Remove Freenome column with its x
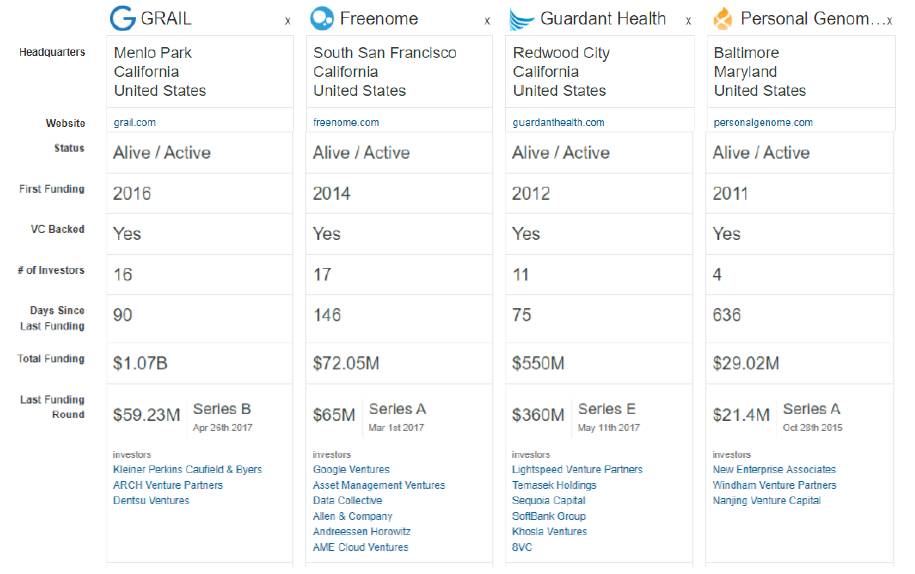Screen dimensions: 915x574 click(x=487, y=21)
